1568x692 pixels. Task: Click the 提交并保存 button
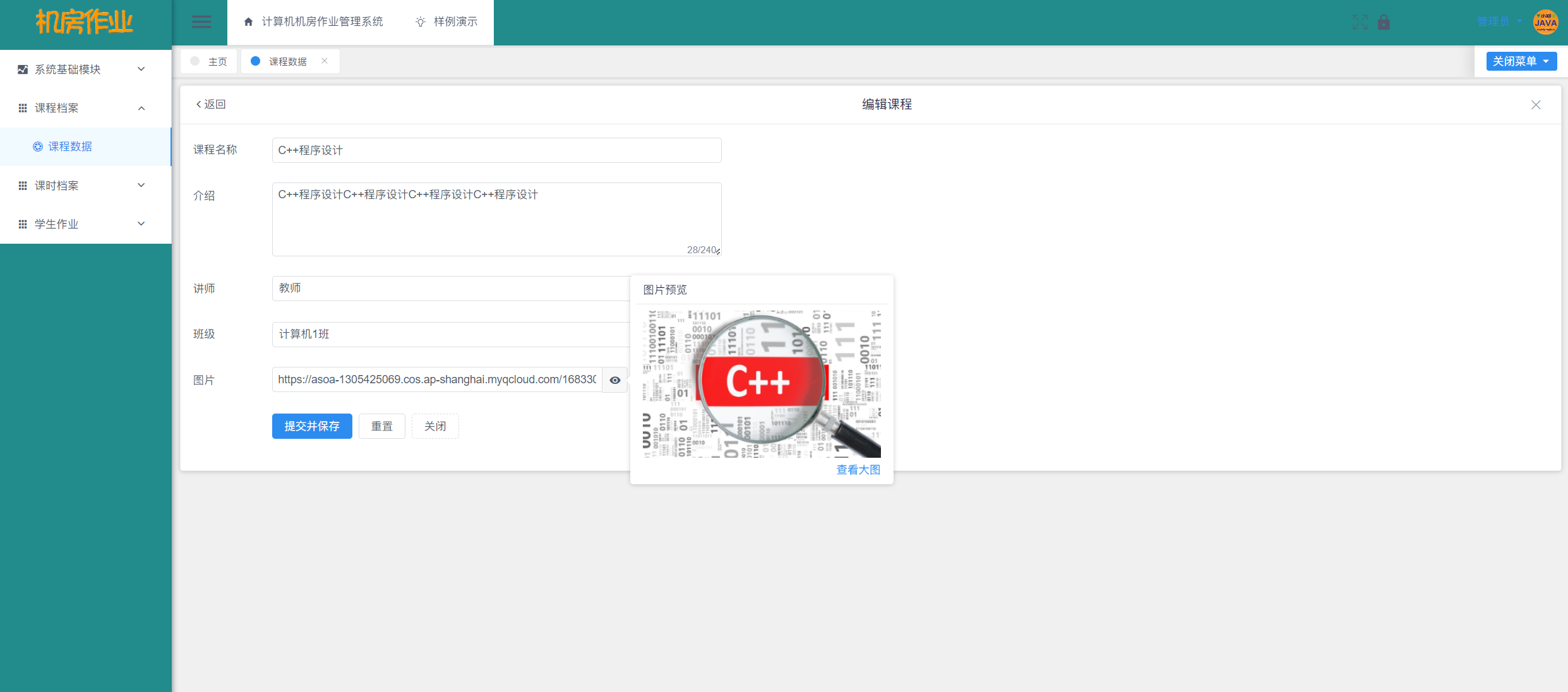click(x=312, y=426)
